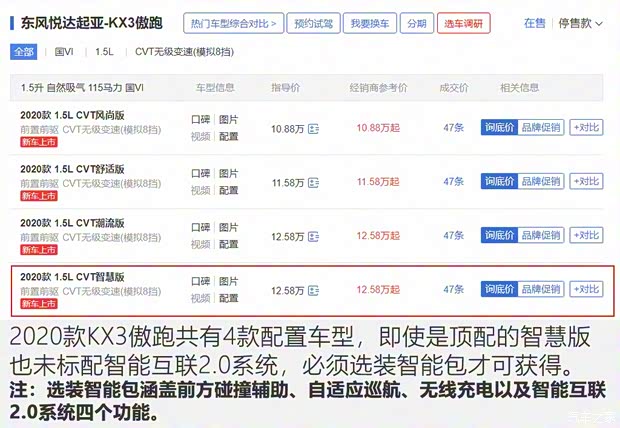This screenshot has height=428, width=620.
Task: Click dealer price 11.58万起
Action: [378, 182]
